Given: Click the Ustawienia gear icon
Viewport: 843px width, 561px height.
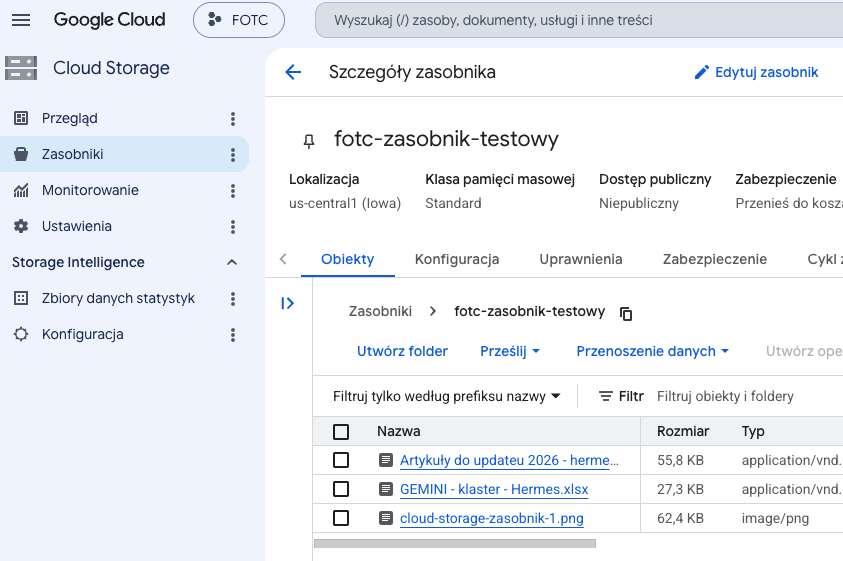Looking at the screenshot, I should (x=21, y=226).
